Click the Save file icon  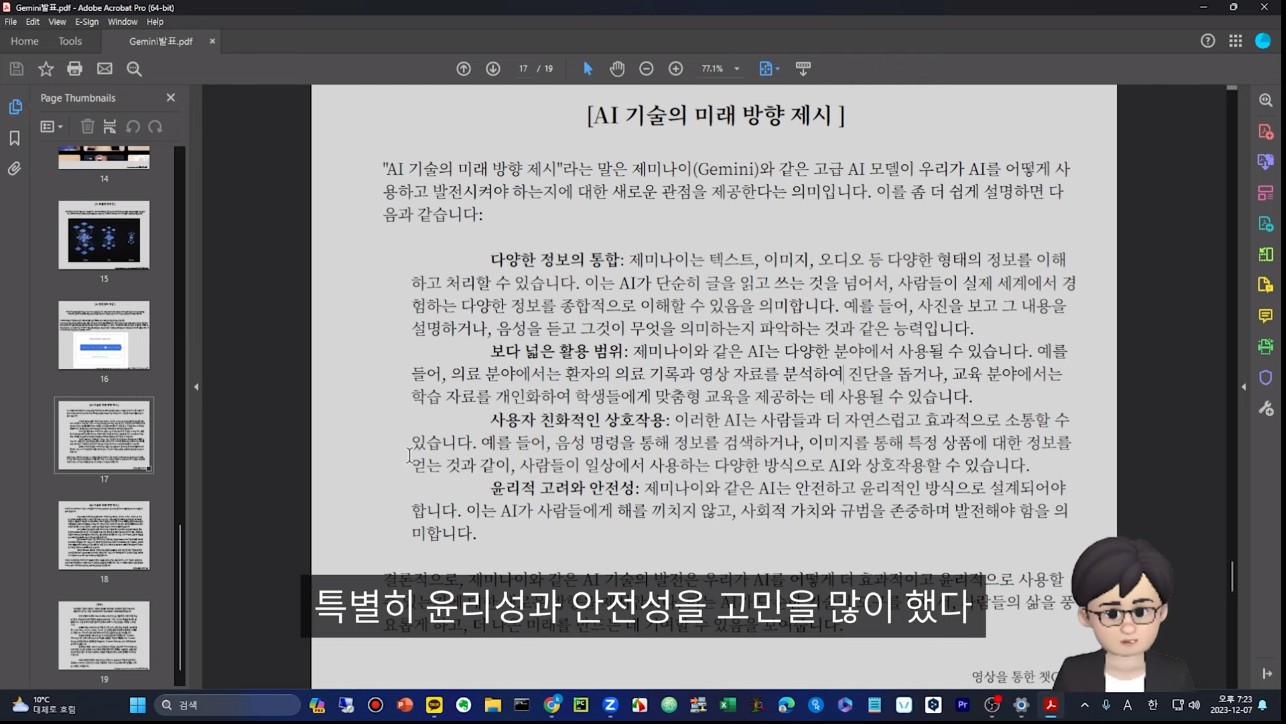pyautogui.click(x=16, y=69)
